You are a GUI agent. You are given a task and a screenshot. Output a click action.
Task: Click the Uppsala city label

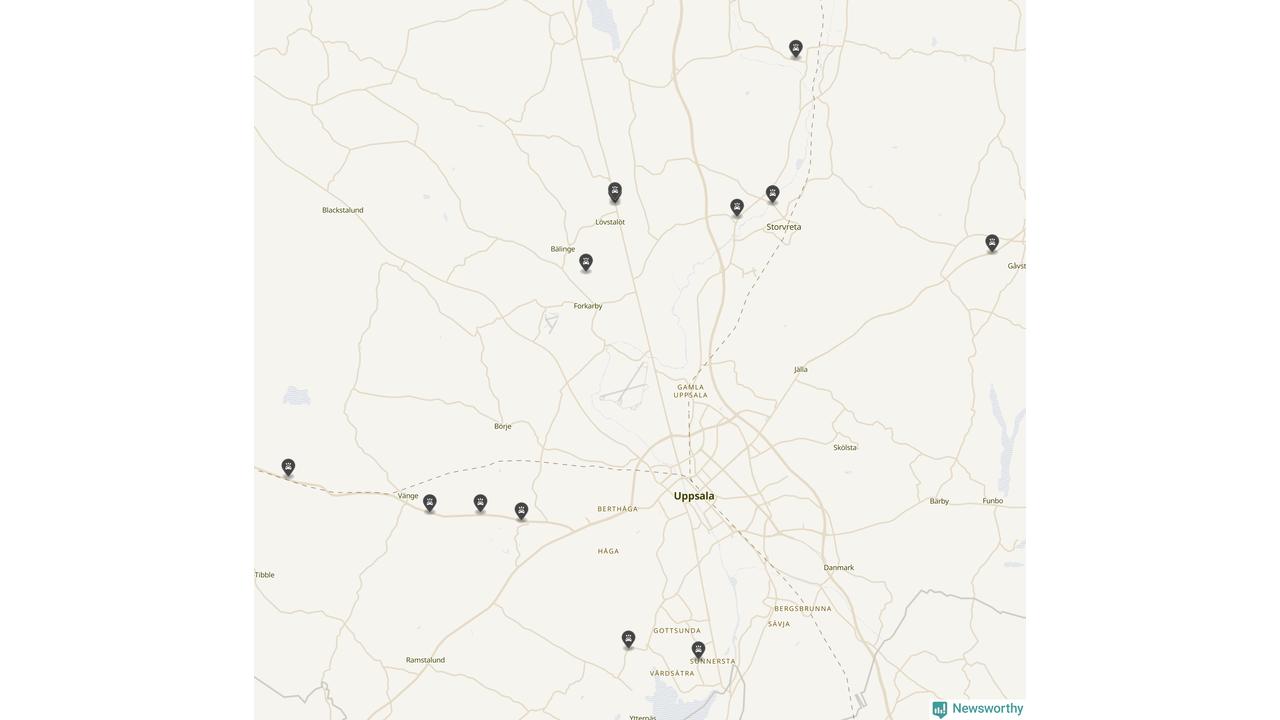[x=694, y=496]
